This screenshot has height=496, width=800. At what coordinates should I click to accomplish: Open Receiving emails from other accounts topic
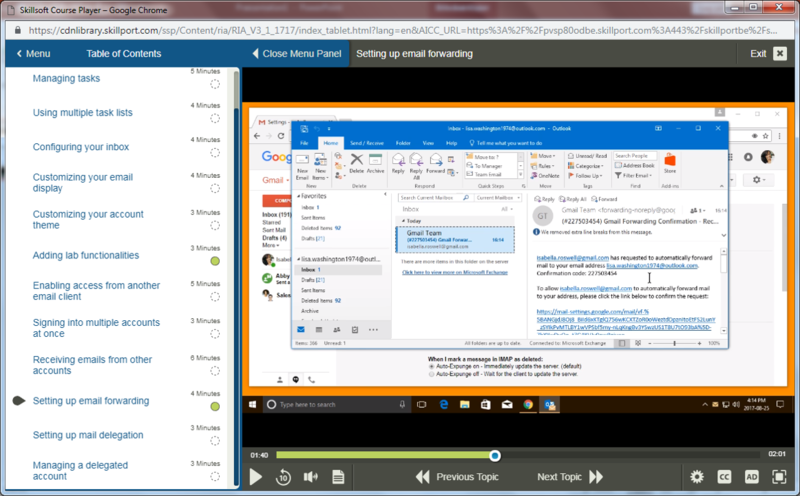click(x=92, y=365)
